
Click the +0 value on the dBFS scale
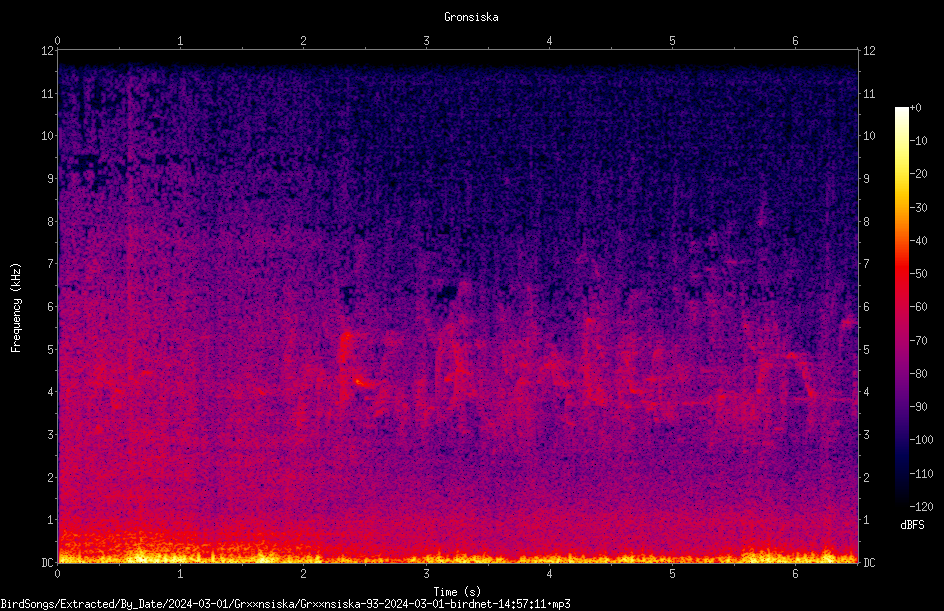915,108
